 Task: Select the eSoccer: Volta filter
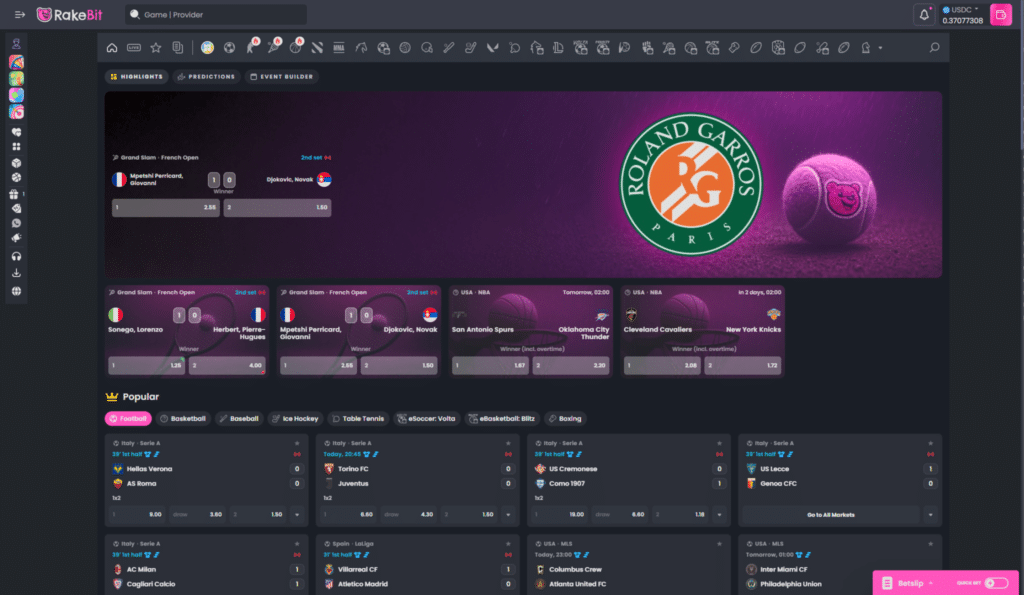point(426,419)
